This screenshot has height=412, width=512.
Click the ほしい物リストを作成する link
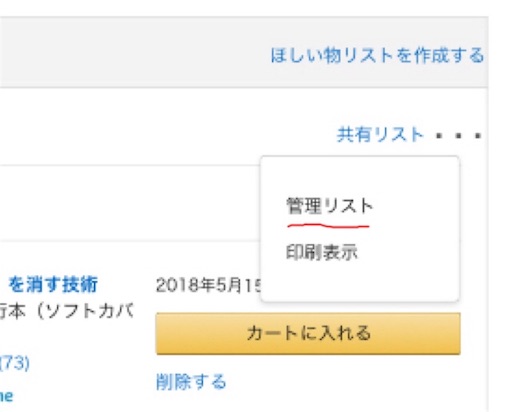377,55
